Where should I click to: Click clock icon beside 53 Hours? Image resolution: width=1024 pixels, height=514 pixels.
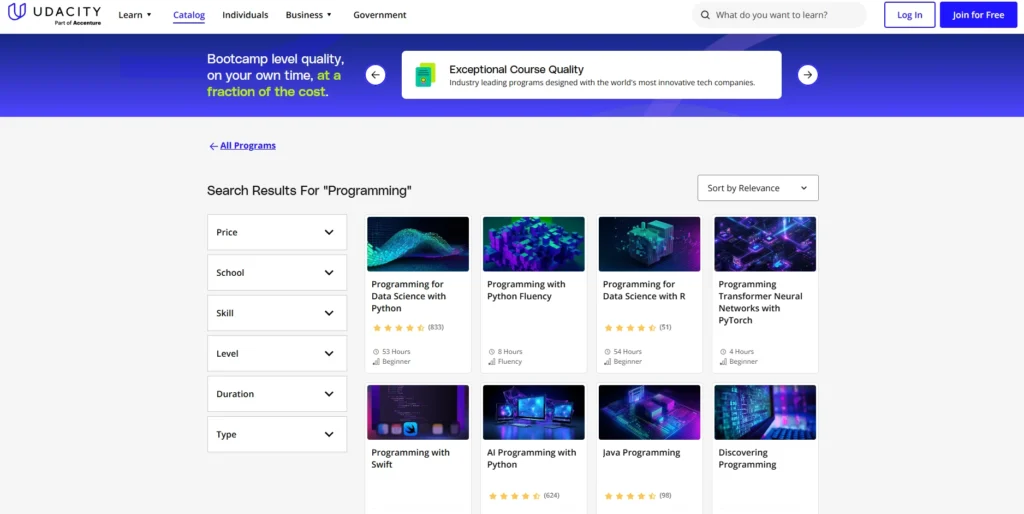(376, 352)
